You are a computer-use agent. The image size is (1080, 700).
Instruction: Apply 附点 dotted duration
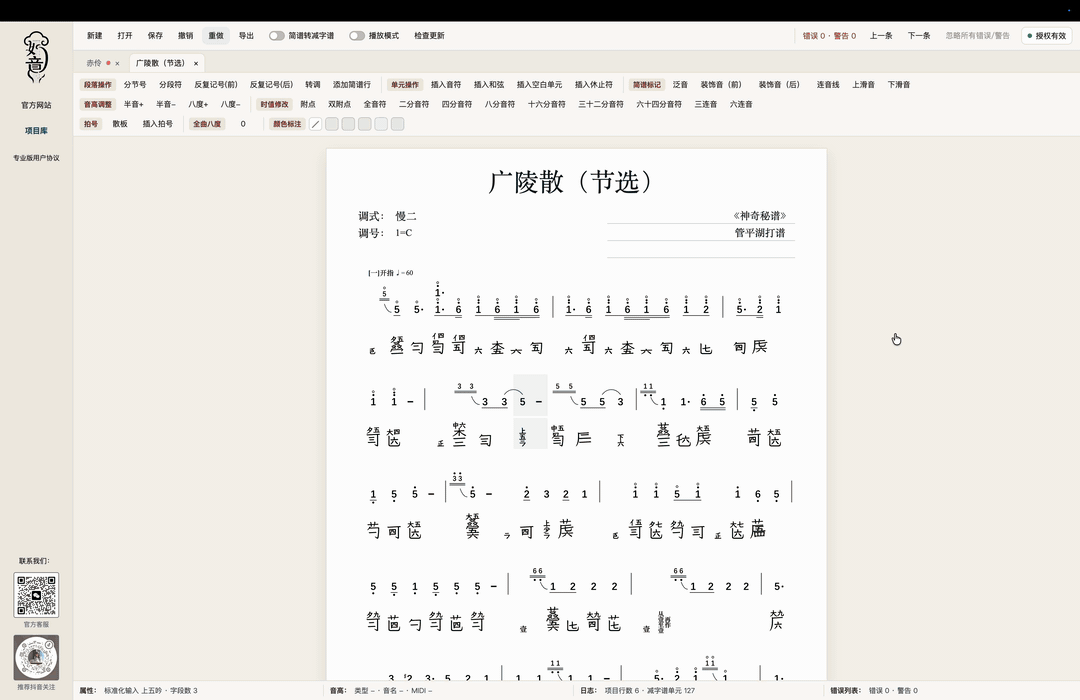[308, 105]
